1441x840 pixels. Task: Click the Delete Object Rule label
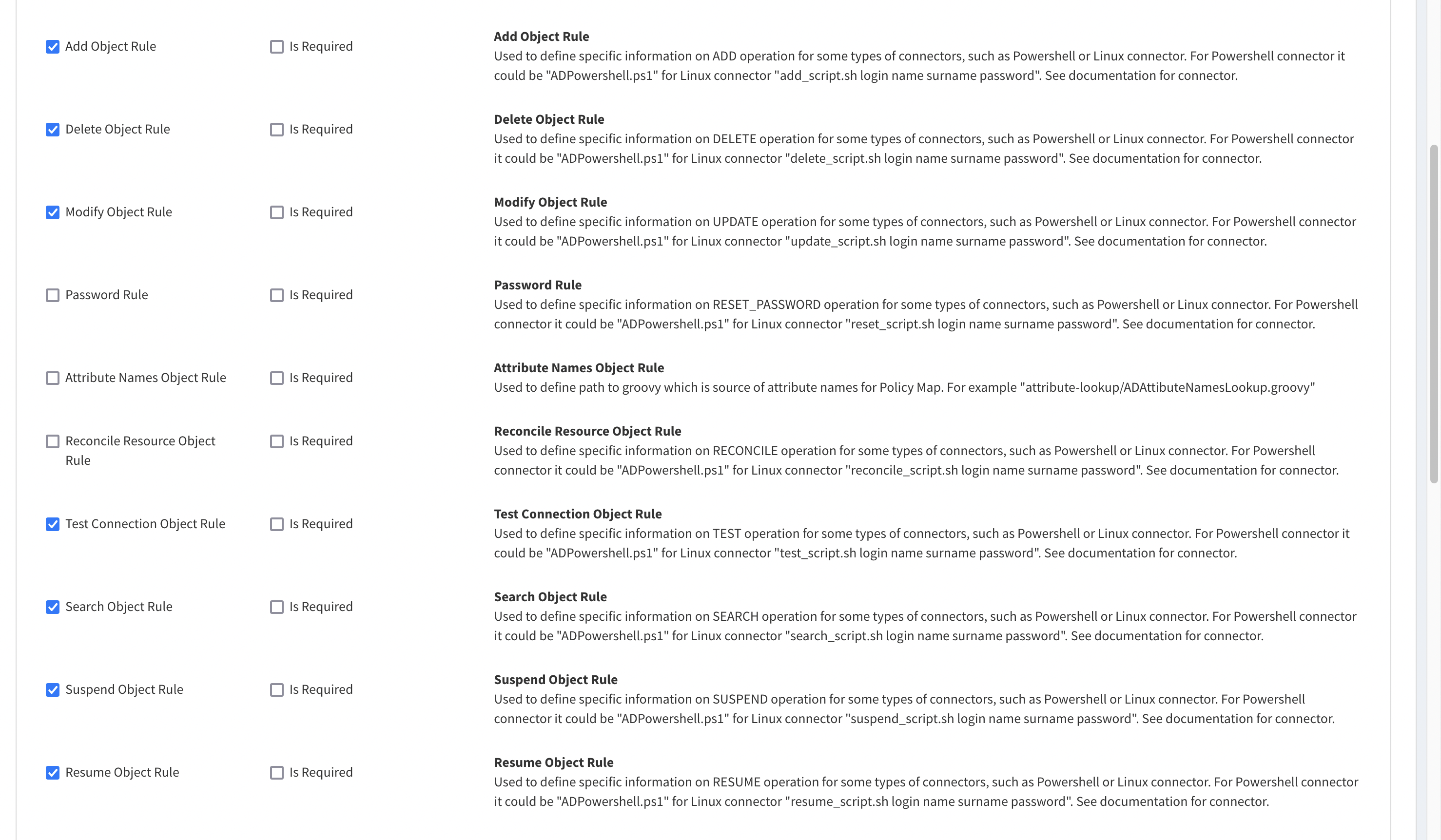click(x=117, y=128)
